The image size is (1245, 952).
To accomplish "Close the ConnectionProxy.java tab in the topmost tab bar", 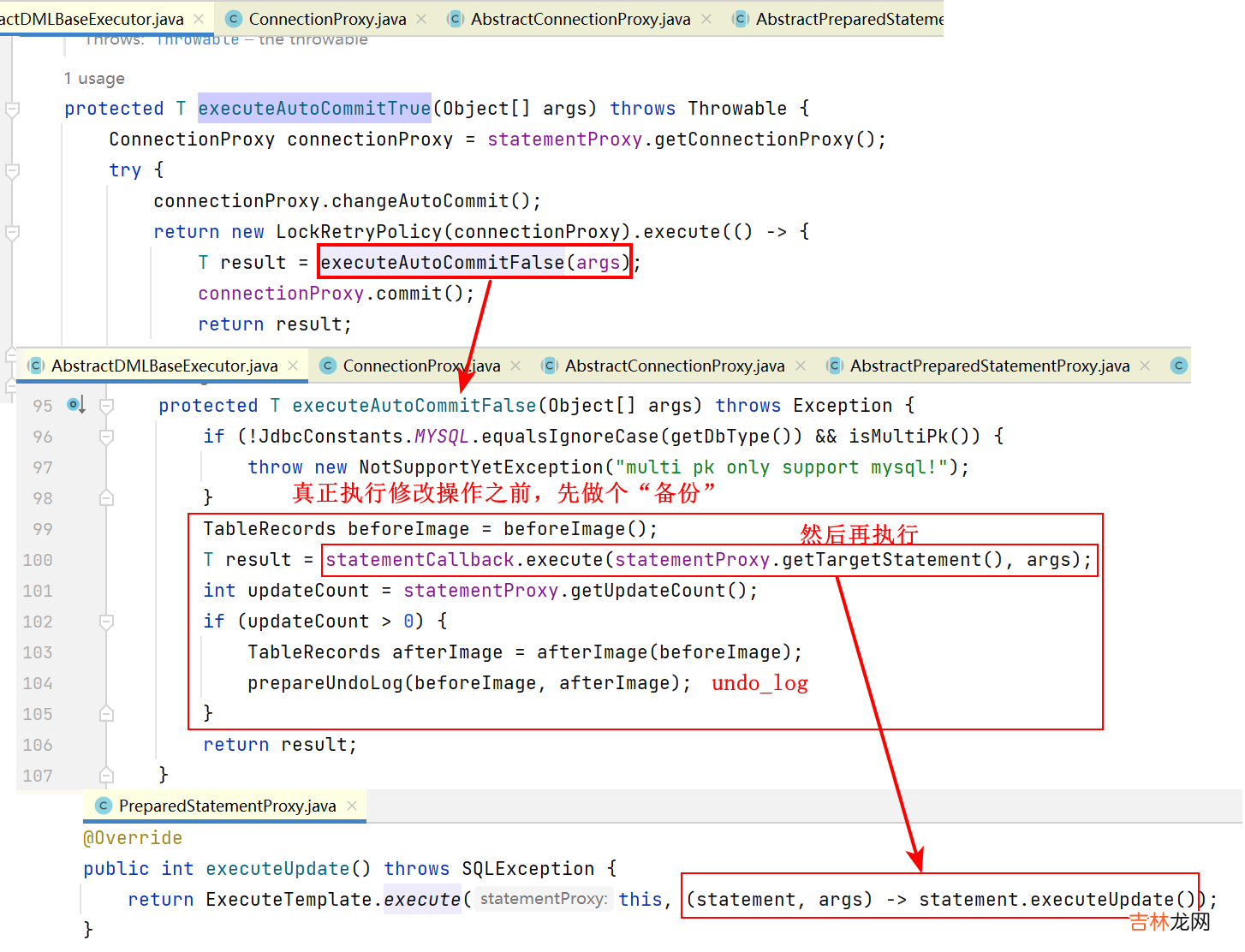I will point(421,19).
